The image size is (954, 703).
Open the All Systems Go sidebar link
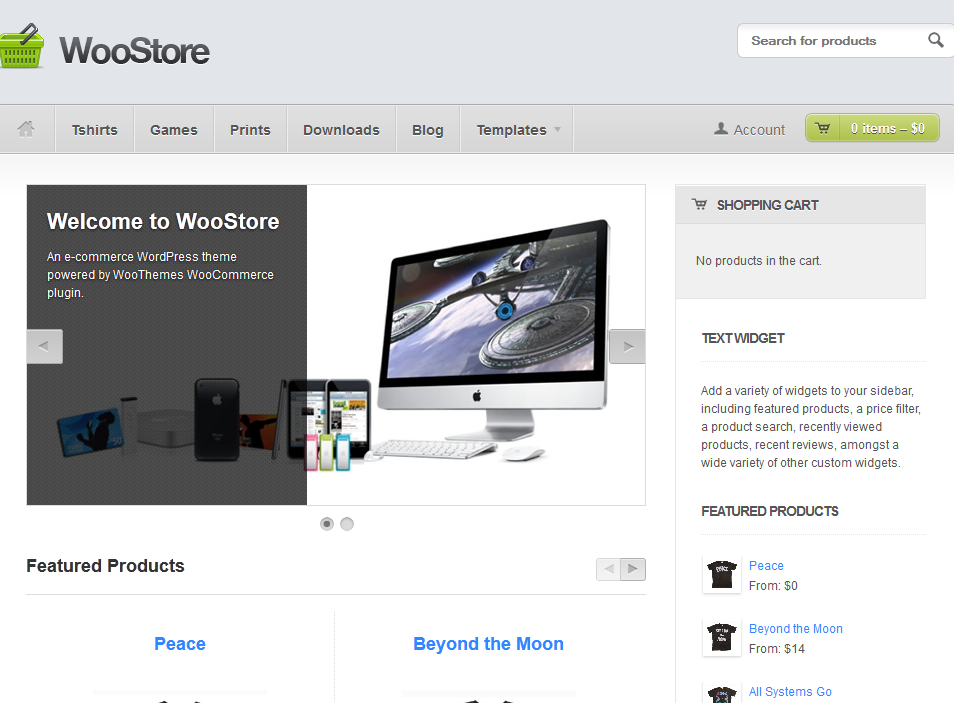pyautogui.click(x=790, y=691)
